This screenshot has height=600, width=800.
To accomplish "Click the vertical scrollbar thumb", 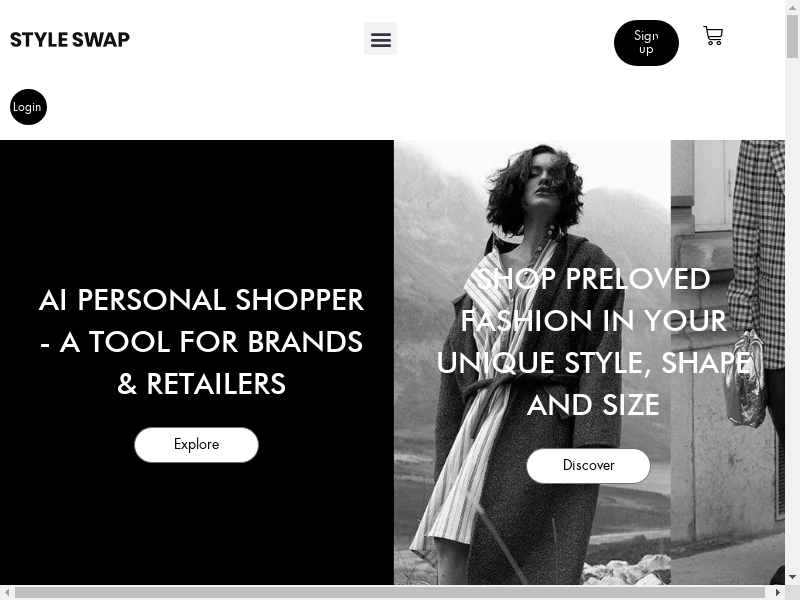I will (792, 36).
